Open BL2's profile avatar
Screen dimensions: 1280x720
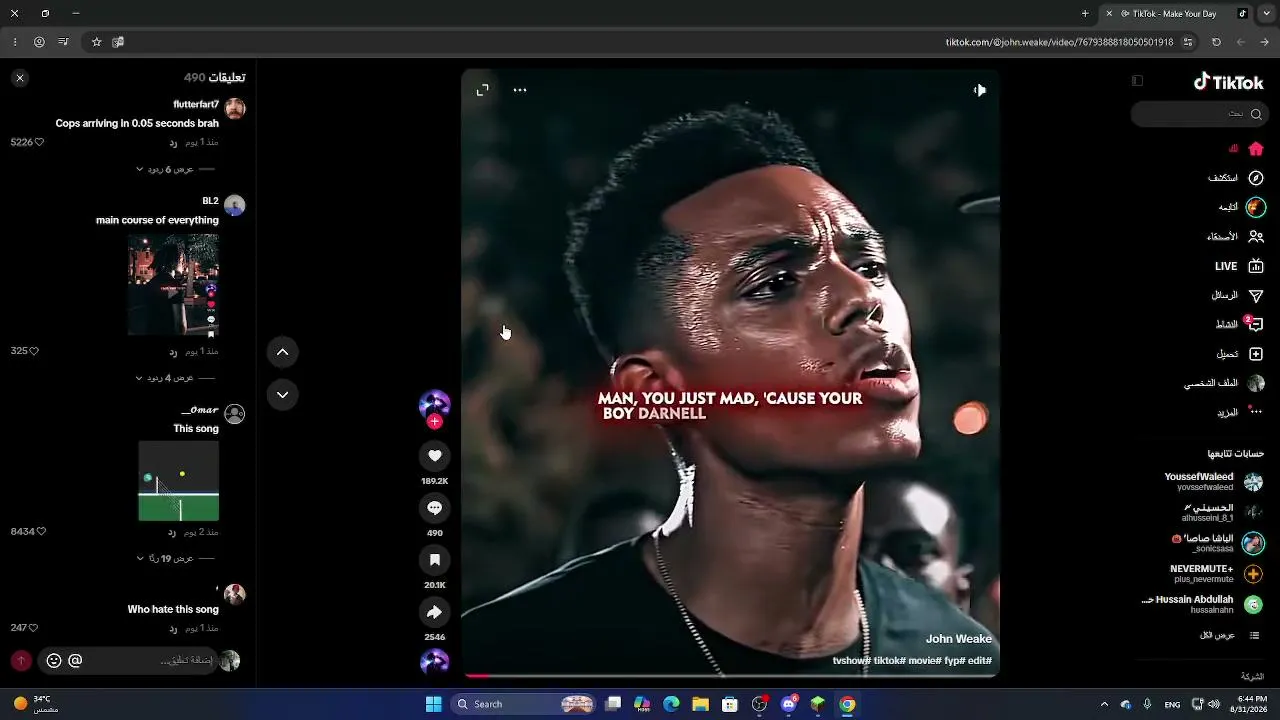[235, 205]
